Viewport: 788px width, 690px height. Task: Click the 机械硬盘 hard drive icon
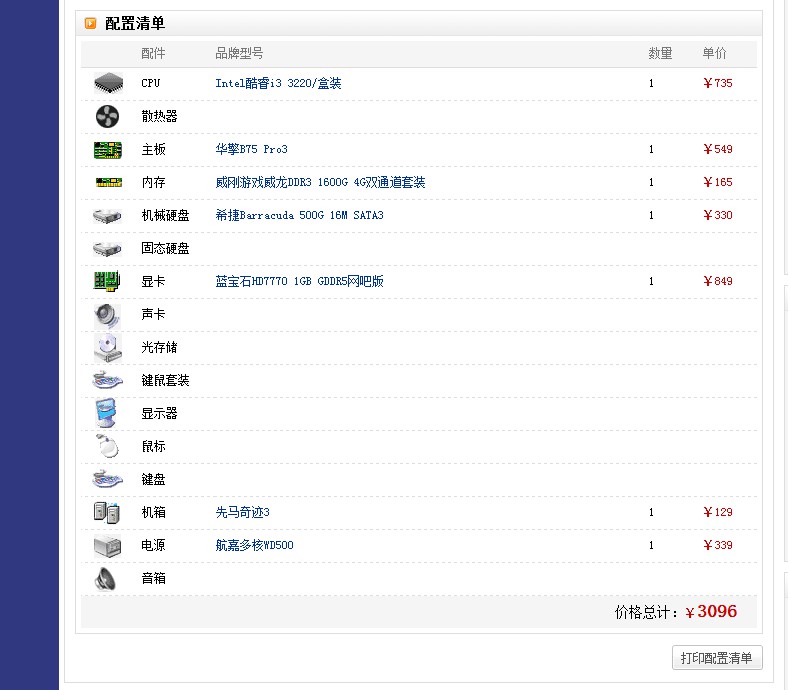(107, 216)
